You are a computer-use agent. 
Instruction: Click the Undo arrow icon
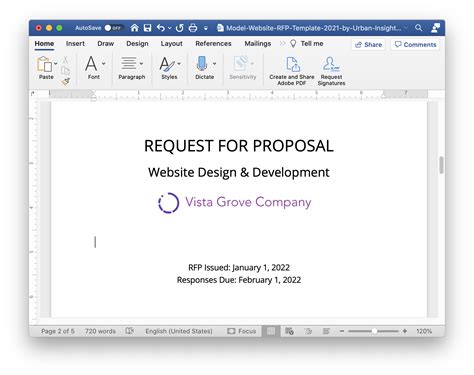(161, 28)
